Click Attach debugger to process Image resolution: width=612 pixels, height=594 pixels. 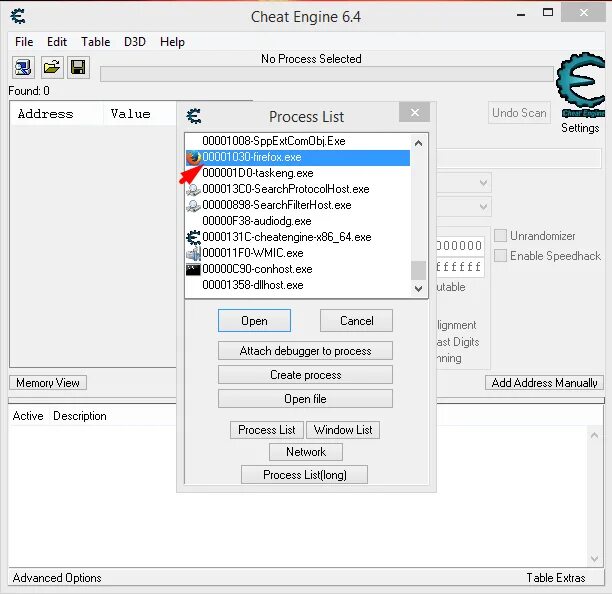pos(305,351)
